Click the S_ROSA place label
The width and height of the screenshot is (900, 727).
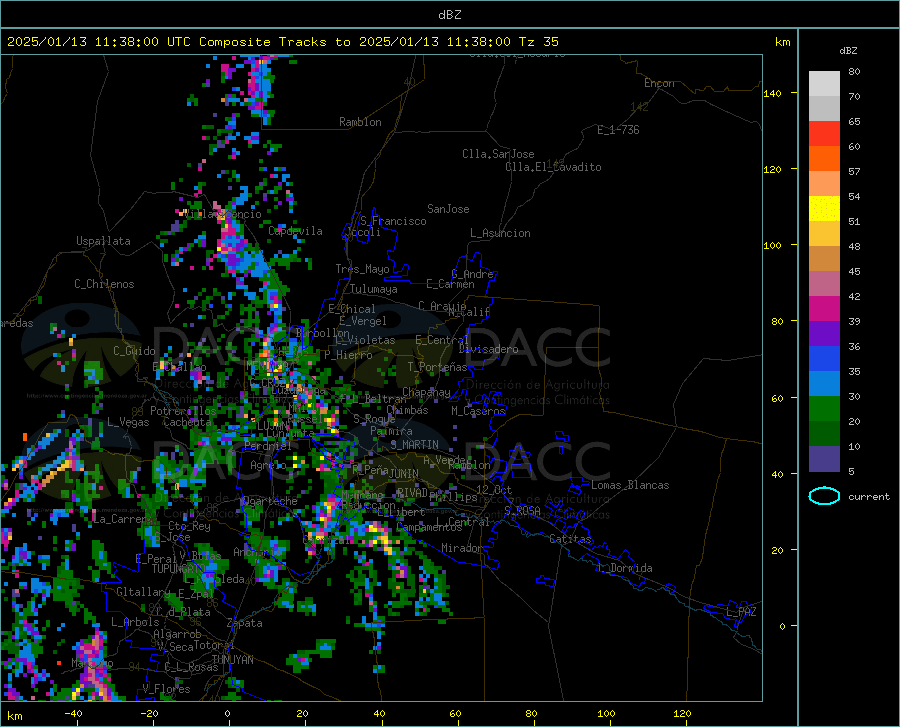pyautogui.click(x=522, y=510)
